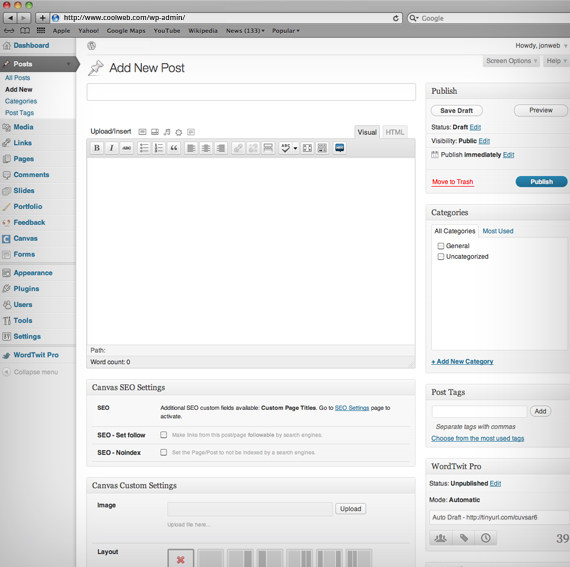Switch to Most Used categories tab
This screenshot has height=567, width=570.
498,231
